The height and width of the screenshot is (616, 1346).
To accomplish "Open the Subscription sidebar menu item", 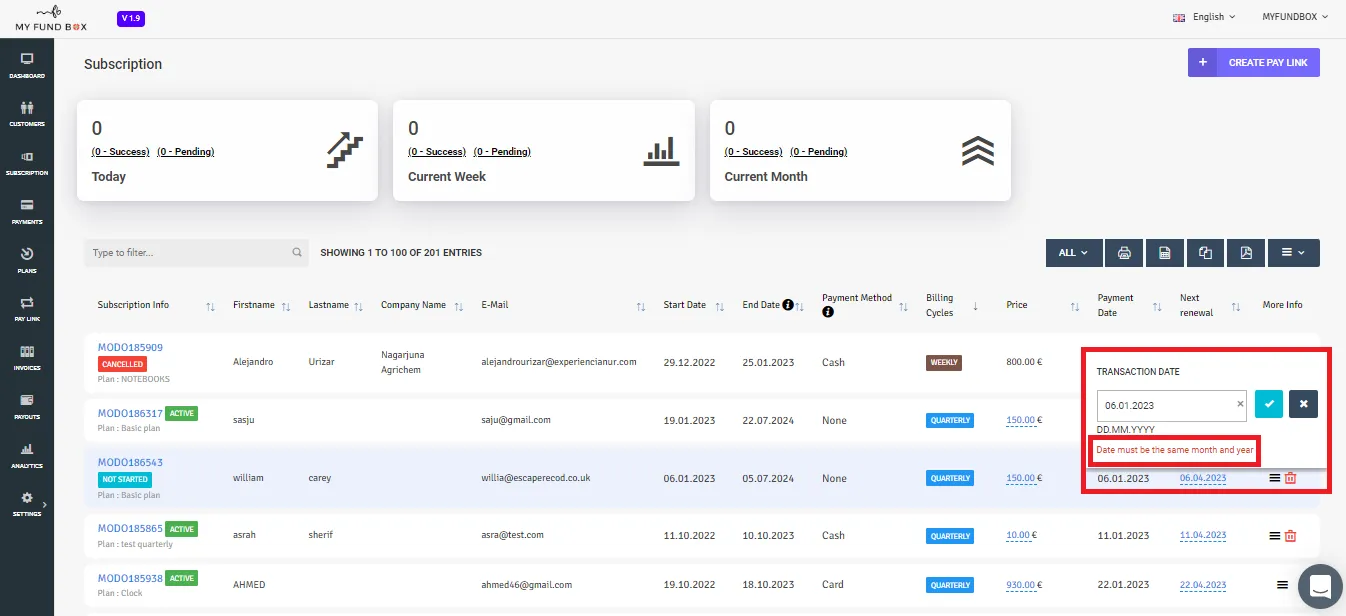I will [x=27, y=163].
